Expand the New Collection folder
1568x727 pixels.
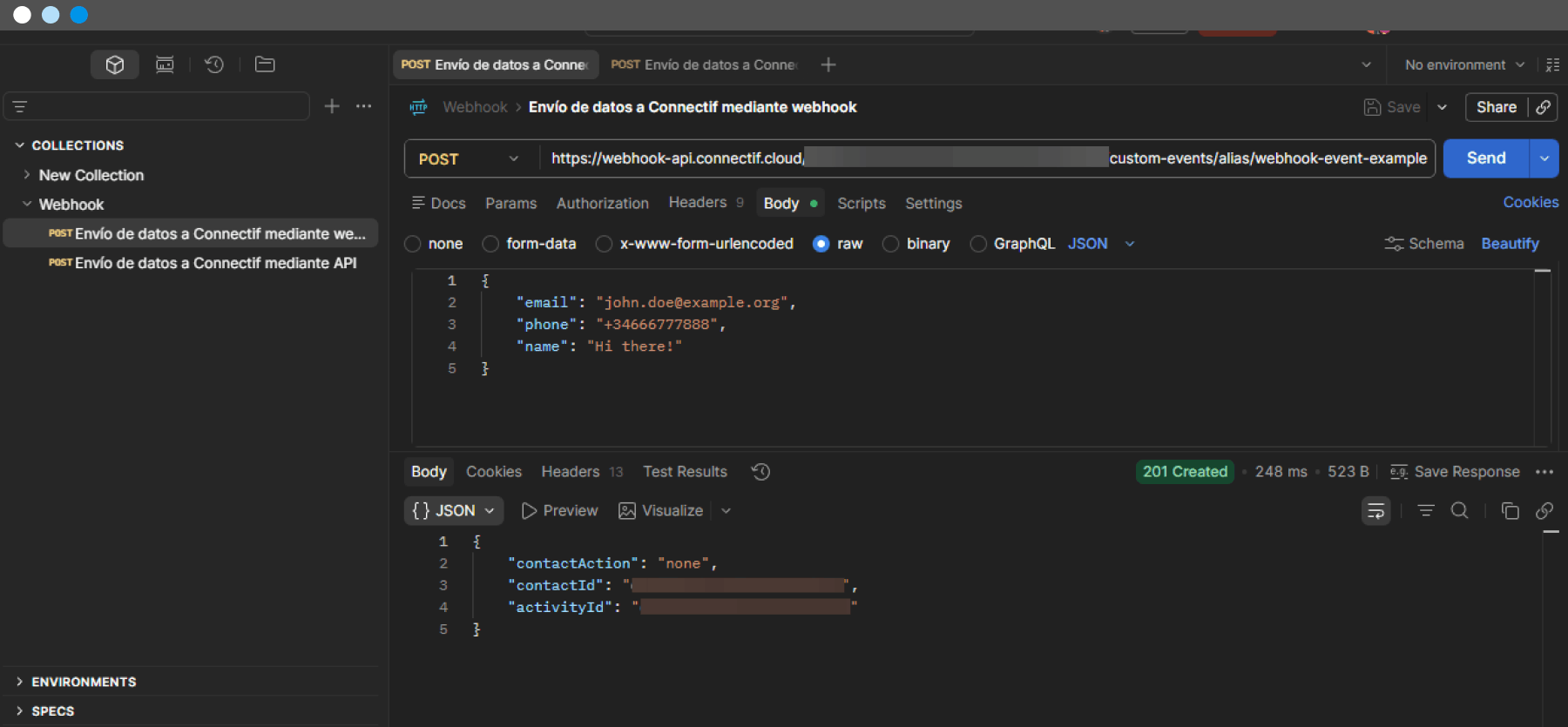(x=27, y=175)
